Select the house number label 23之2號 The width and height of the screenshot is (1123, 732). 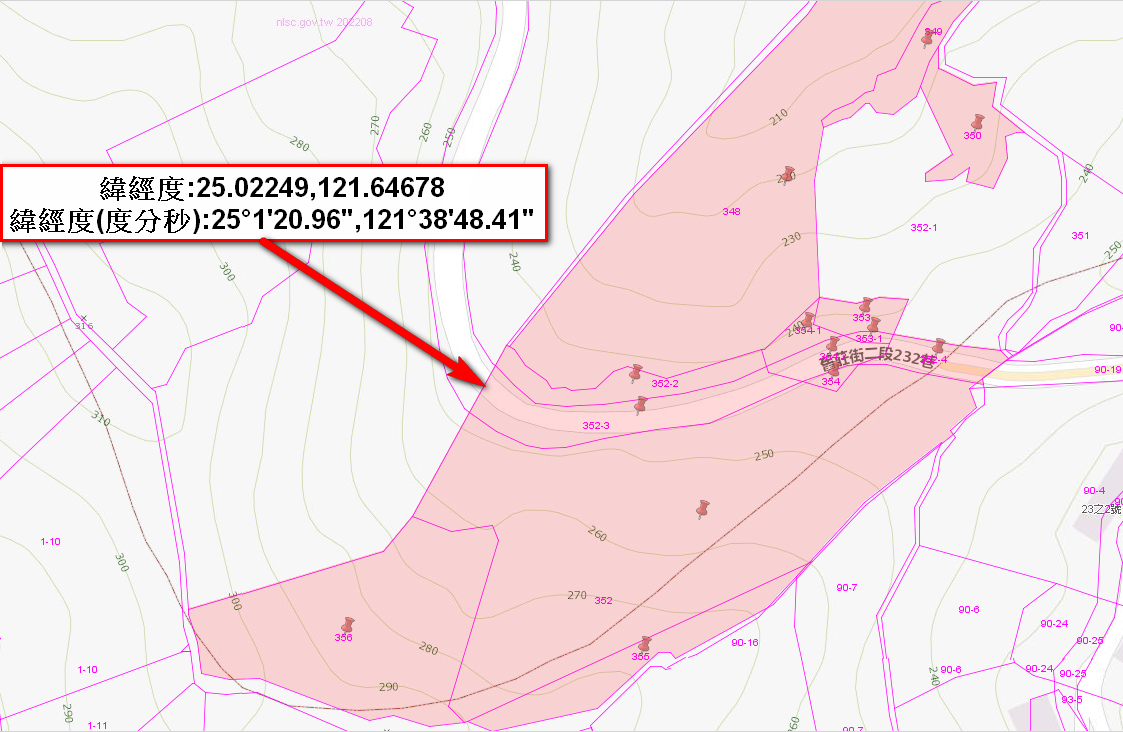pyautogui.click(x=1102, y=509)
